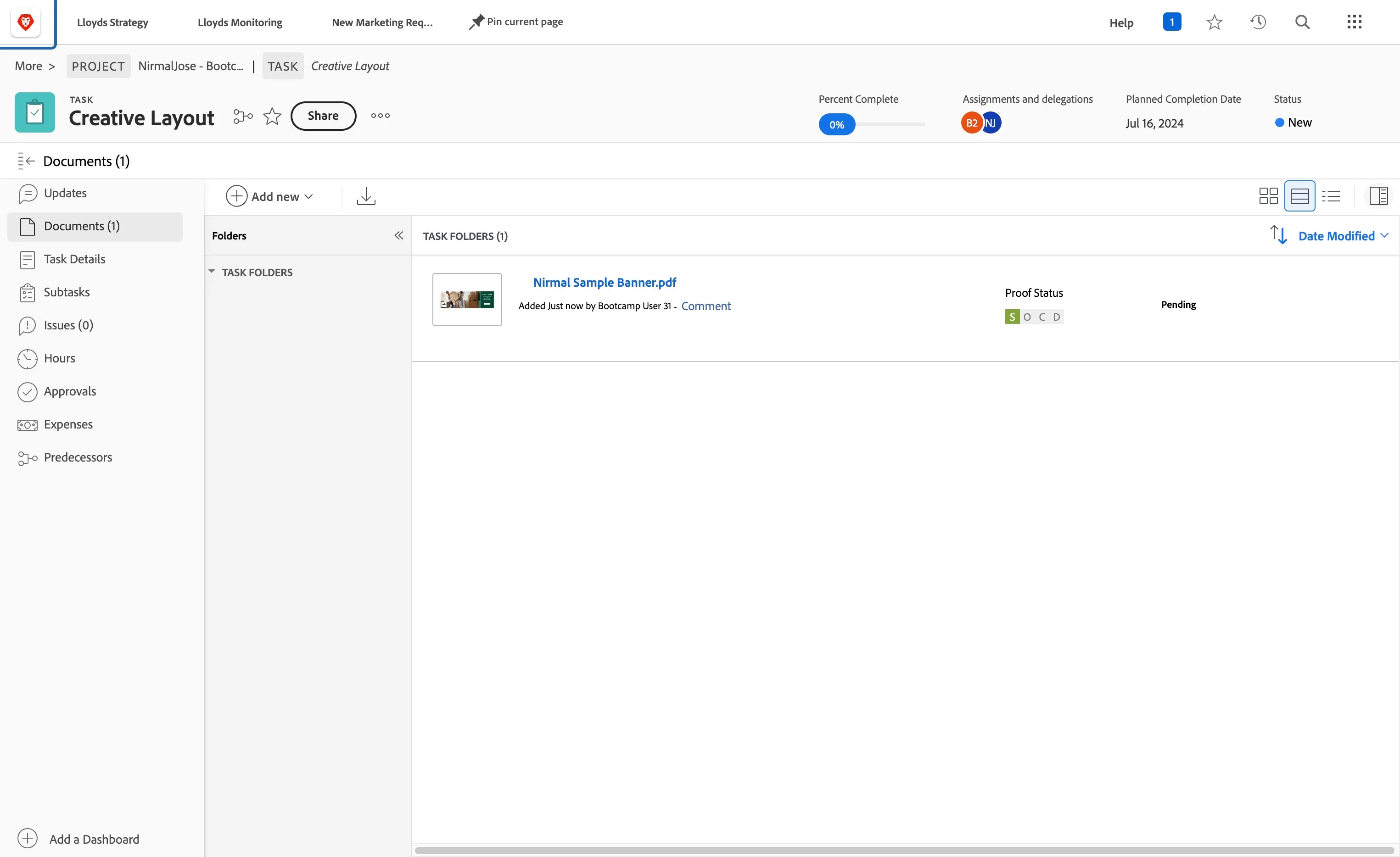Open the Subtasks section

click(x=95, y=293)
